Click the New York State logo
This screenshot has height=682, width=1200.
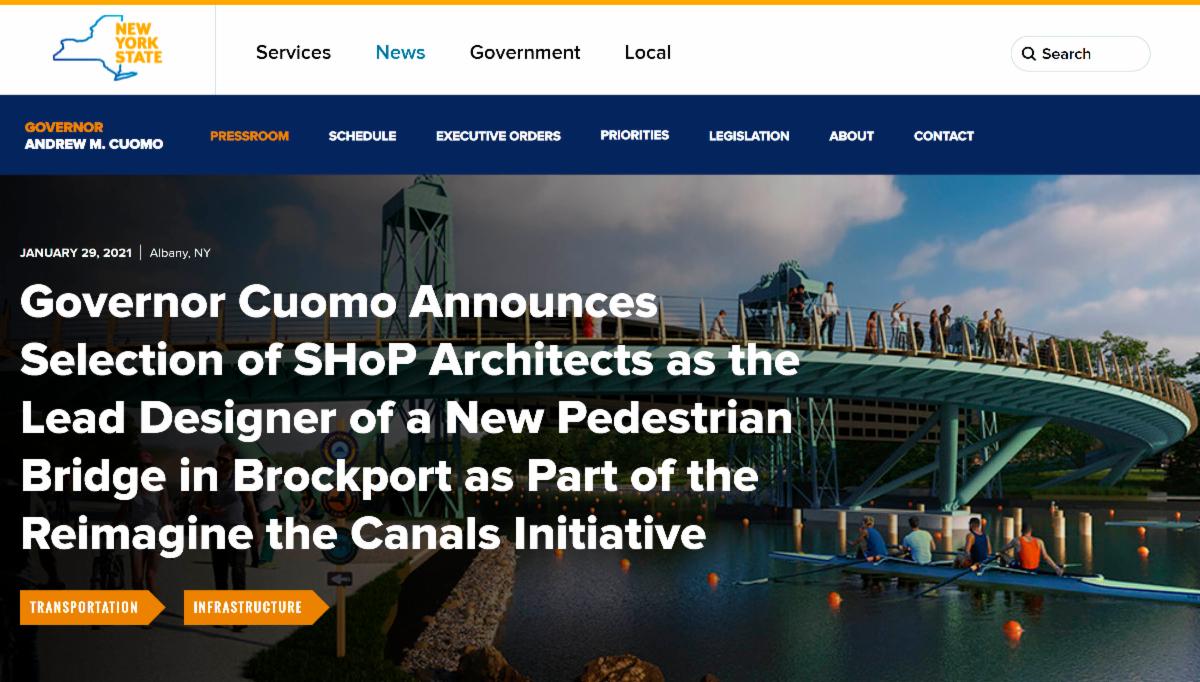pos(108,48)
